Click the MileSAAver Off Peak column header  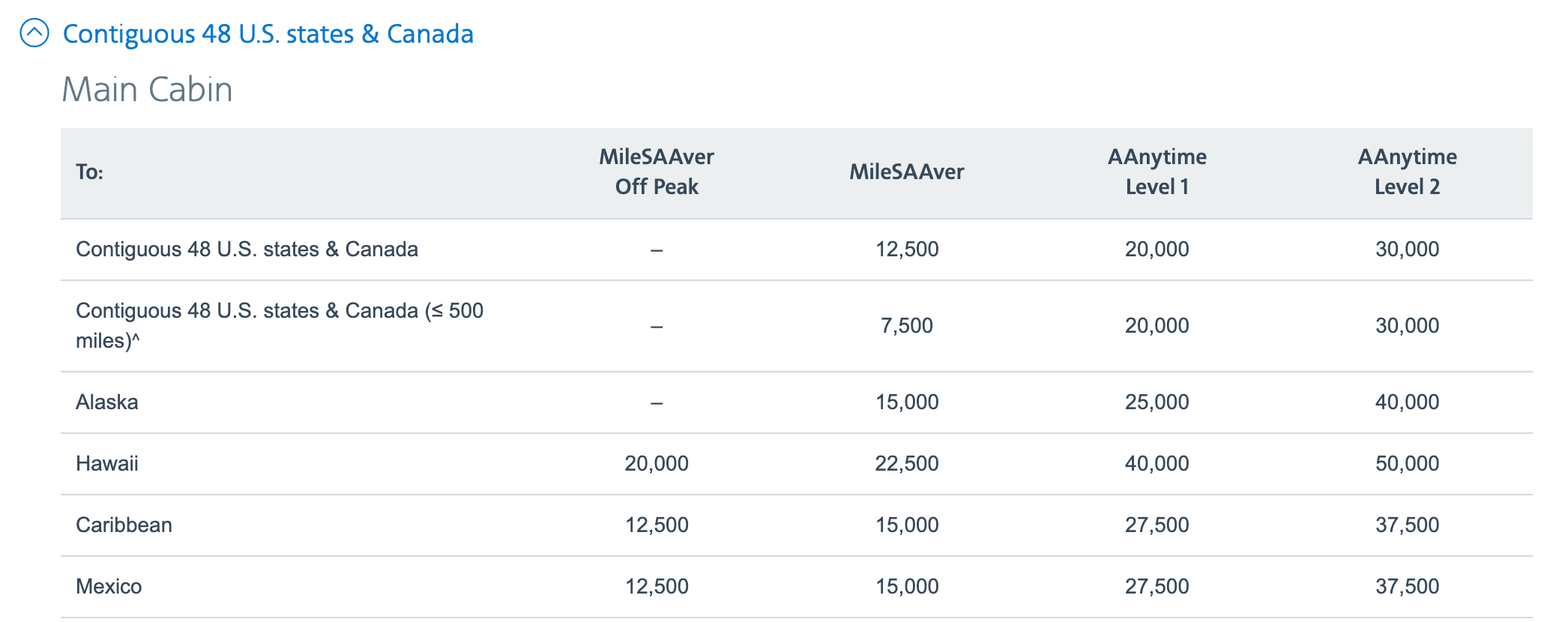point(657,172)
